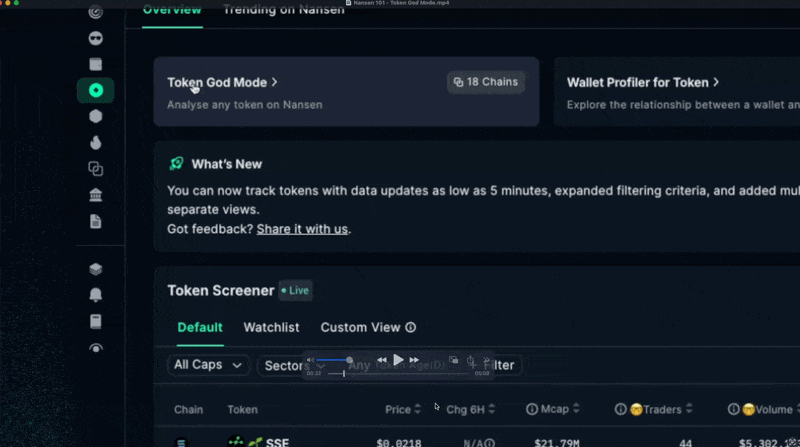Open Token God Mode card

(222, 83)
